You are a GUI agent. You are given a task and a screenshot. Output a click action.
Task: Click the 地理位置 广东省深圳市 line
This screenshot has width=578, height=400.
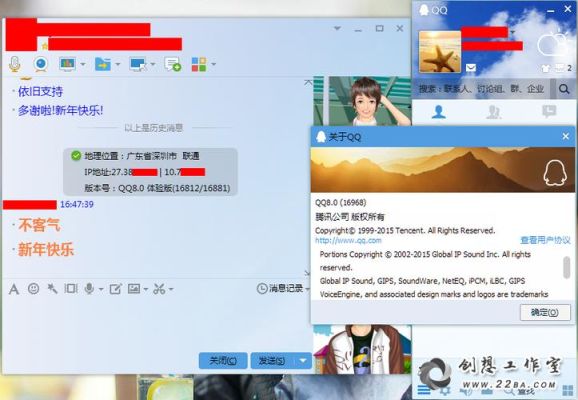click(142, 156)
